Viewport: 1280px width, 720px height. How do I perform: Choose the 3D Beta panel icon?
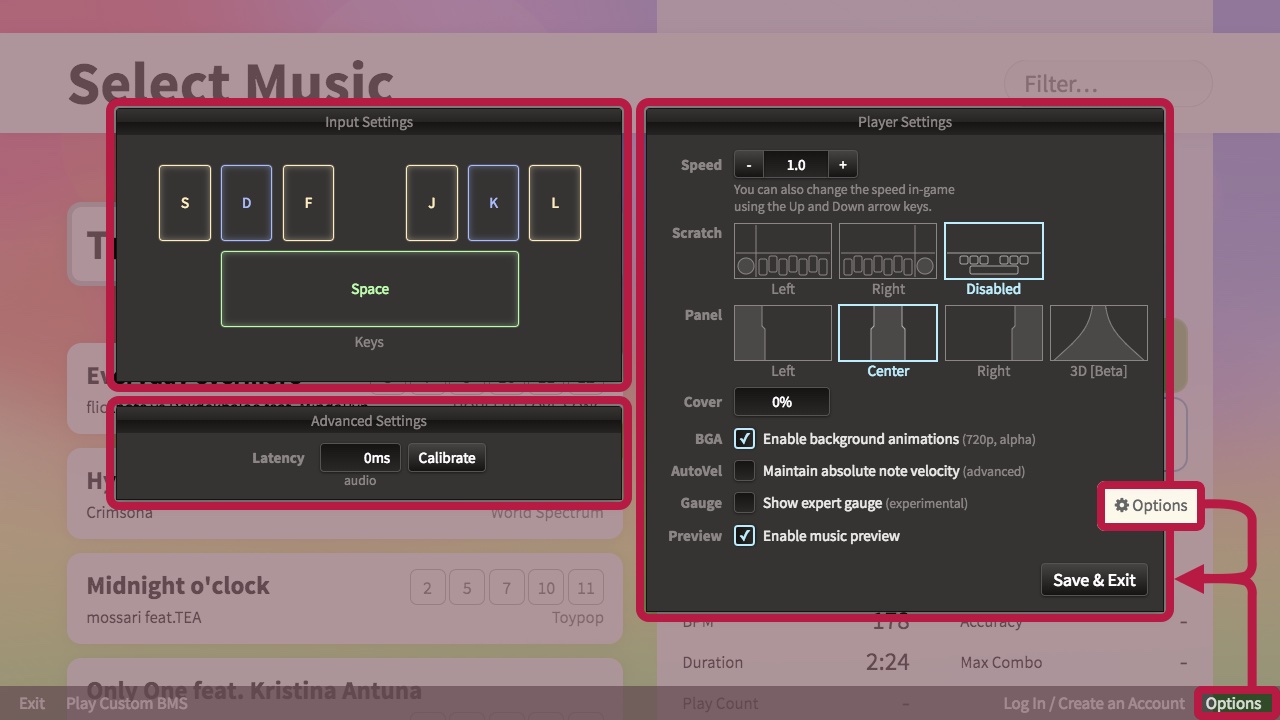pos(1098,333)
